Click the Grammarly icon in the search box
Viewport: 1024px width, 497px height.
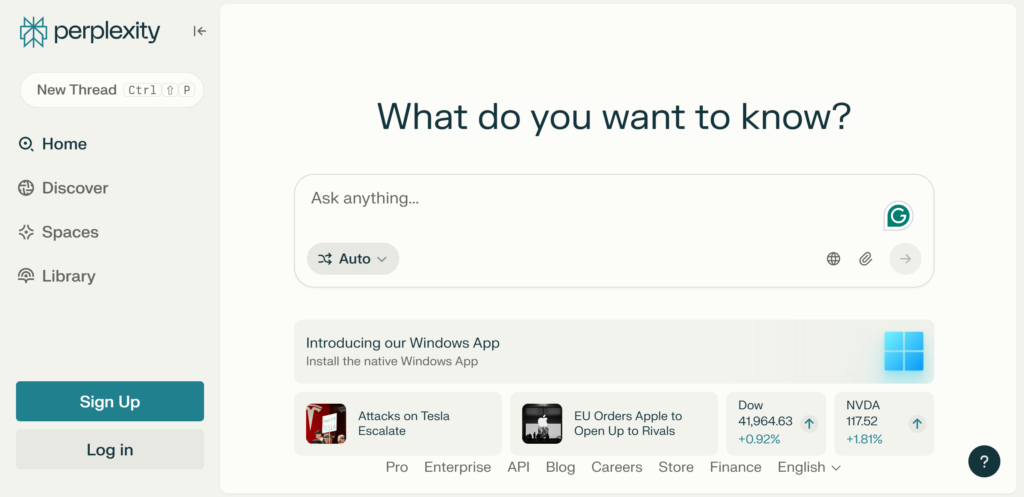898,215
